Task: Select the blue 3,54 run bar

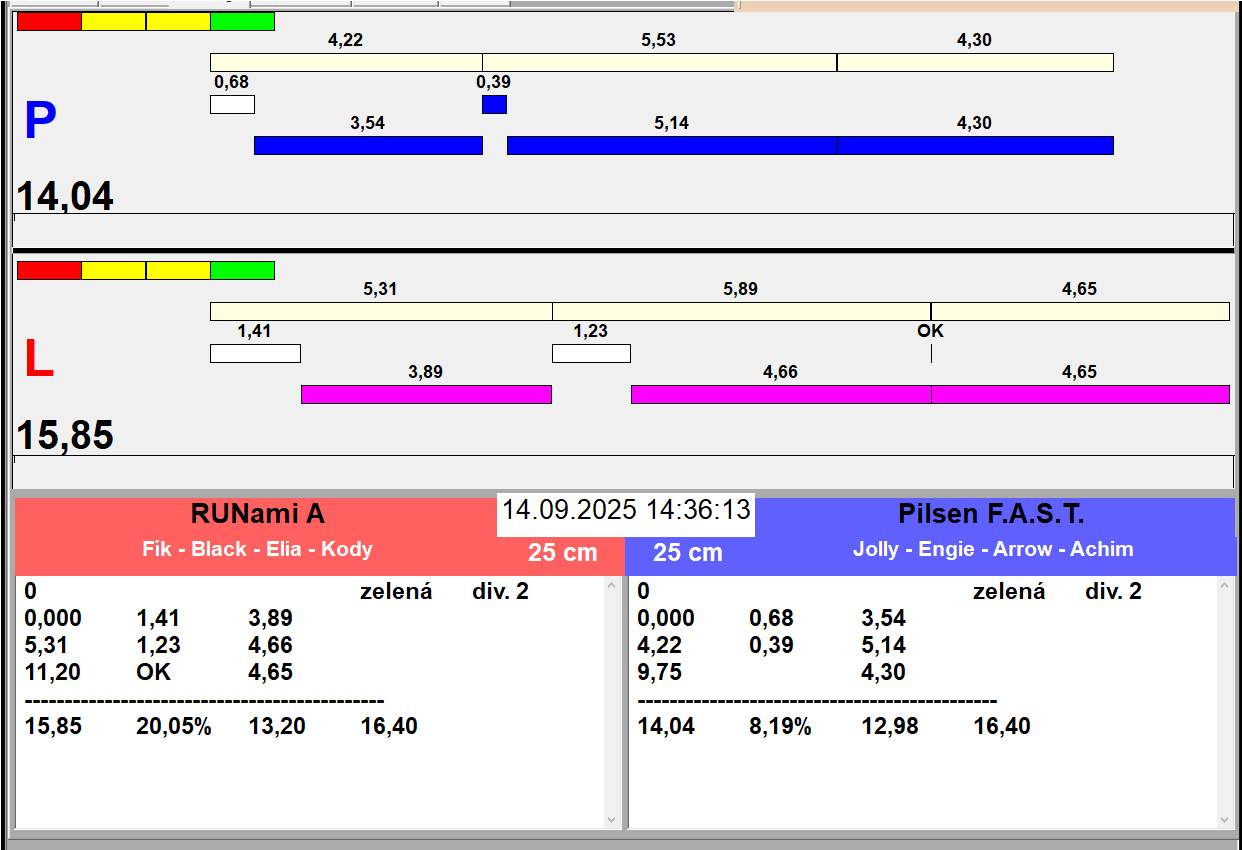Action: [368, 145]
